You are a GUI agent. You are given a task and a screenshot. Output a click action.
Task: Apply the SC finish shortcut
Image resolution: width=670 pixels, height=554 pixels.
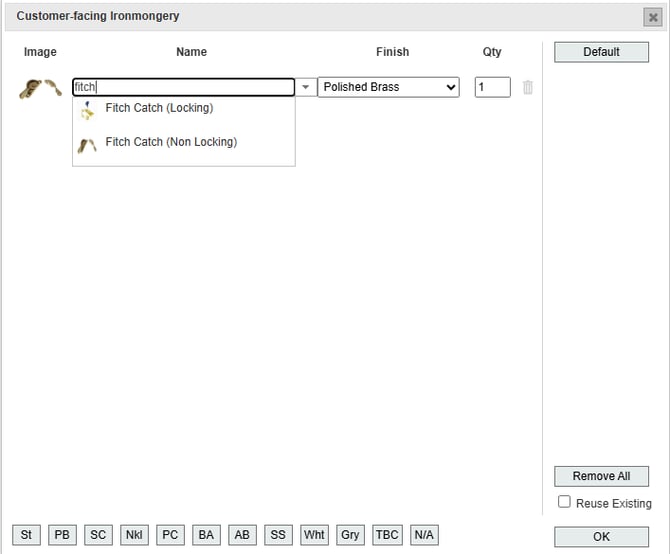click(98, 535)
